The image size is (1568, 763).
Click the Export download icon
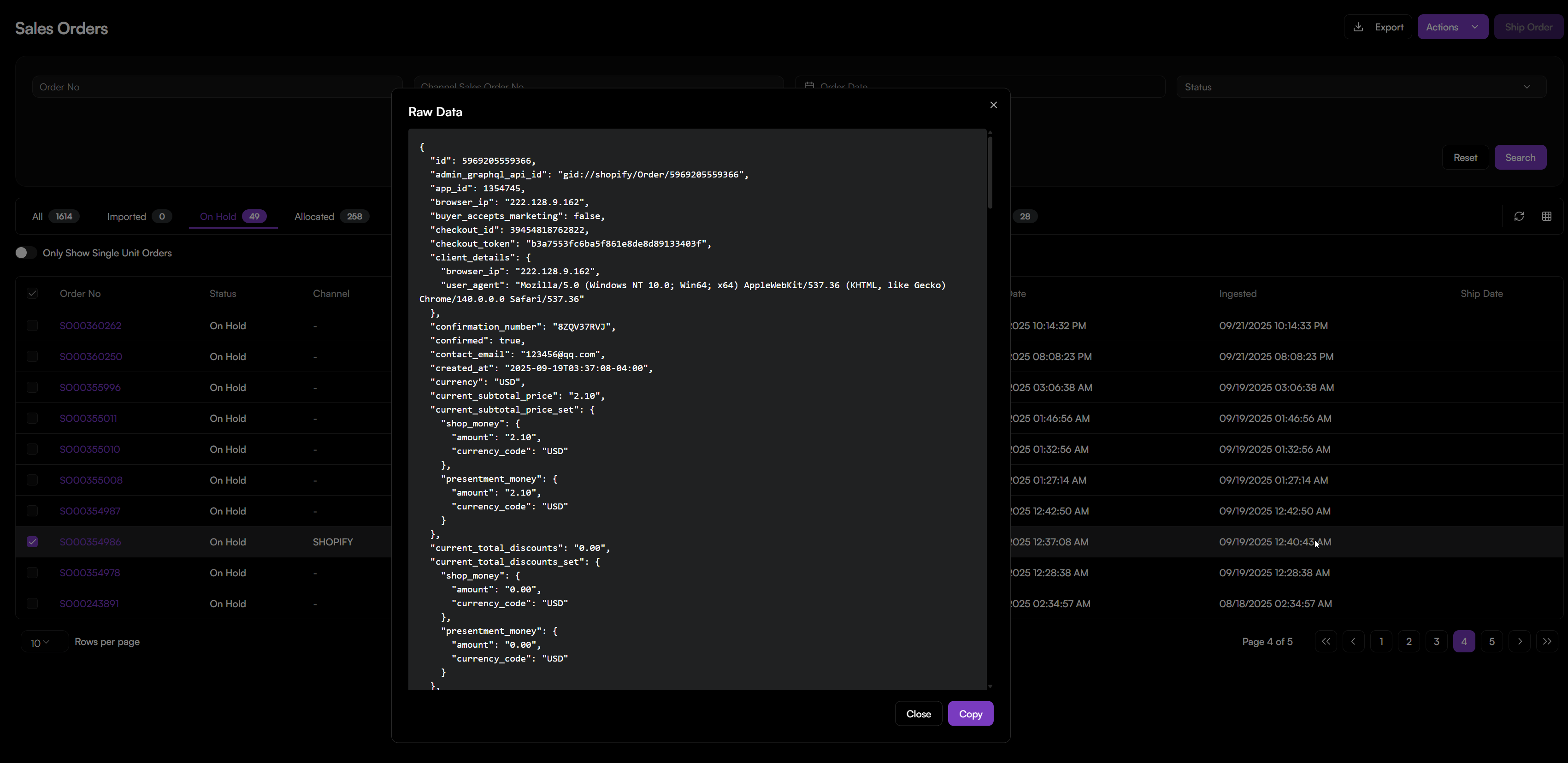pyautogui.click(x=1358, y=27)
